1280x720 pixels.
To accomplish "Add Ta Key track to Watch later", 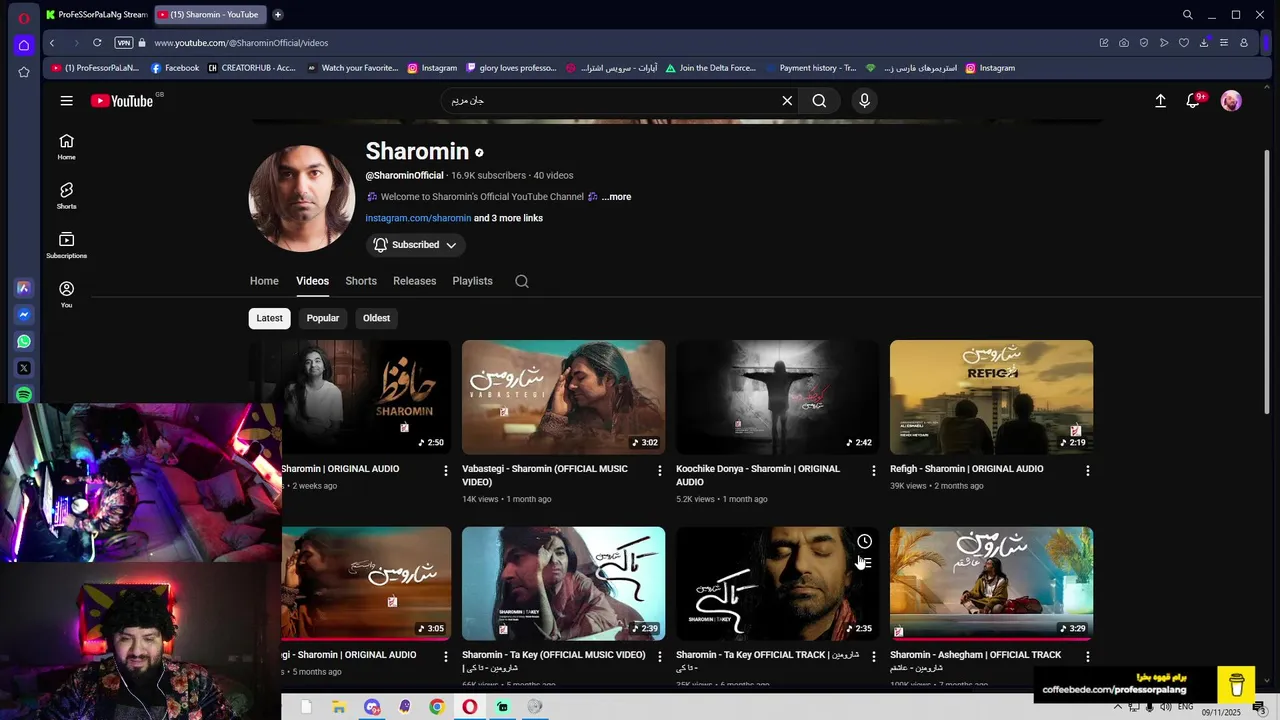I will (x=864, y=541).
